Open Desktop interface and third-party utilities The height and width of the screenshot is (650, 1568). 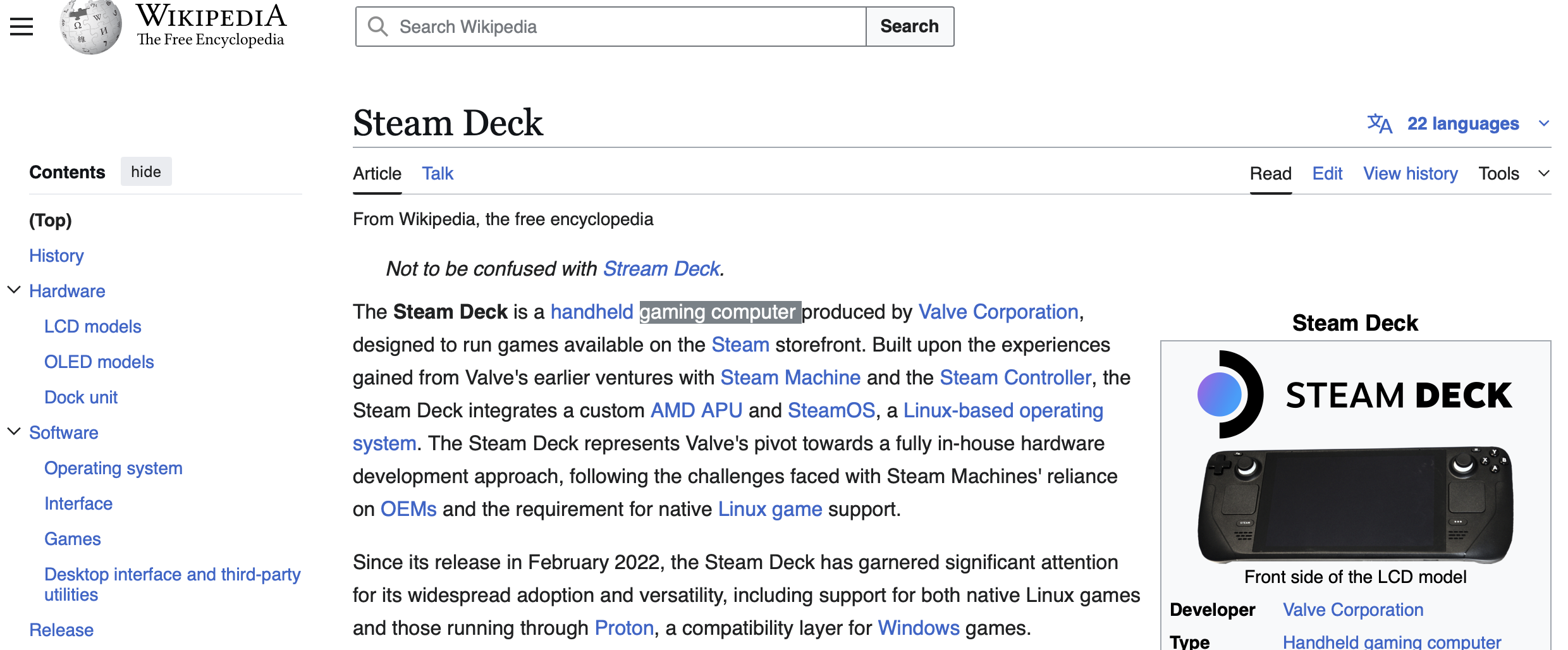coord(172,584)
